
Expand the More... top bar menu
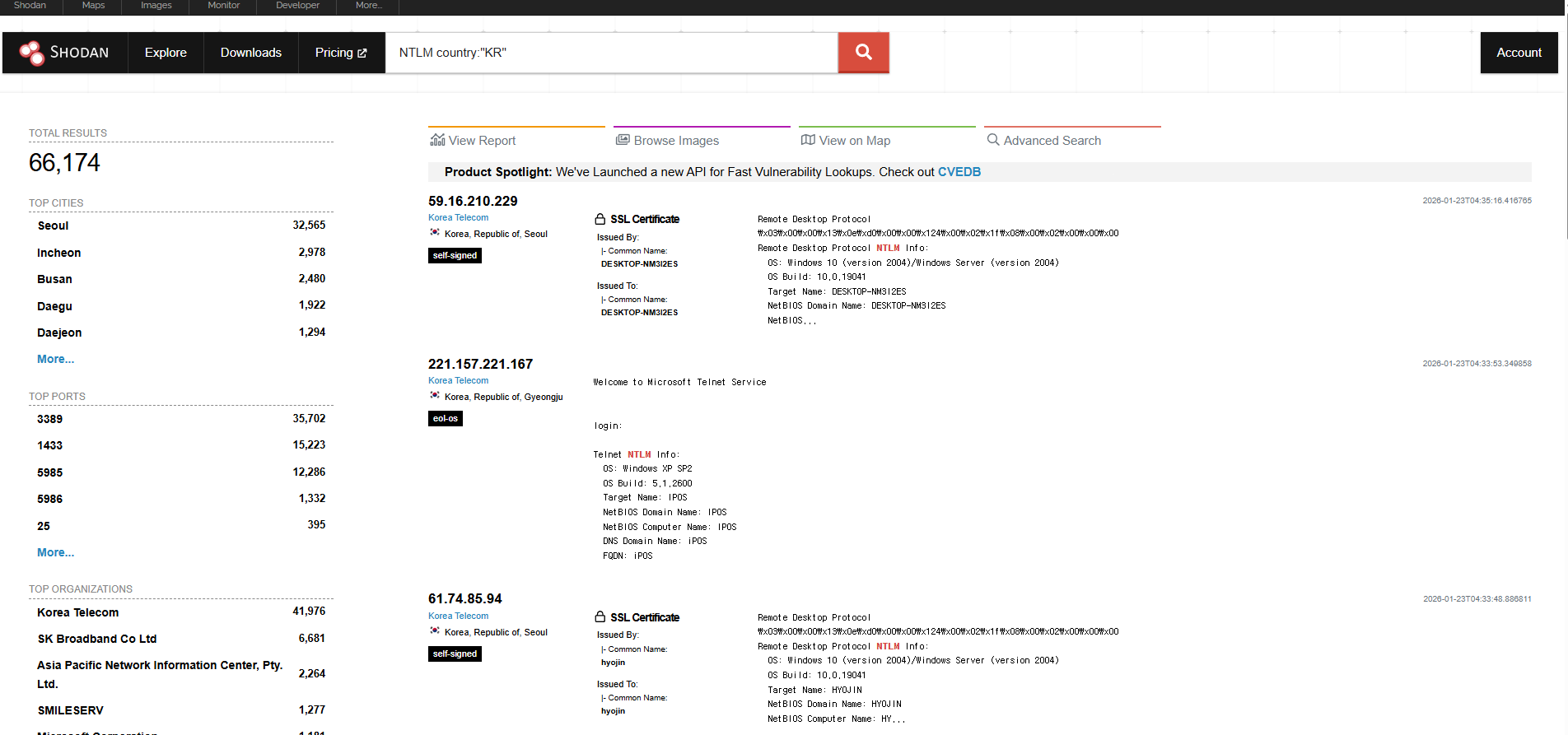pos(369,6)
